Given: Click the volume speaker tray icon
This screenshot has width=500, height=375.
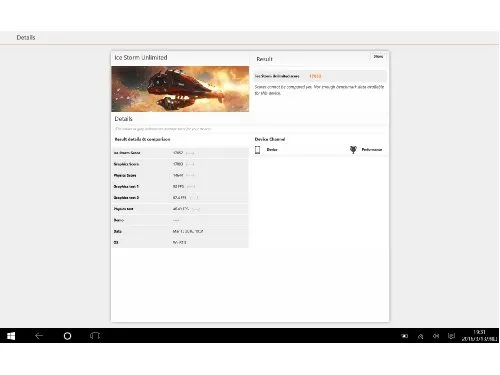Looking at the screenshot, I should pyautogui.click(x=436, y=336).
